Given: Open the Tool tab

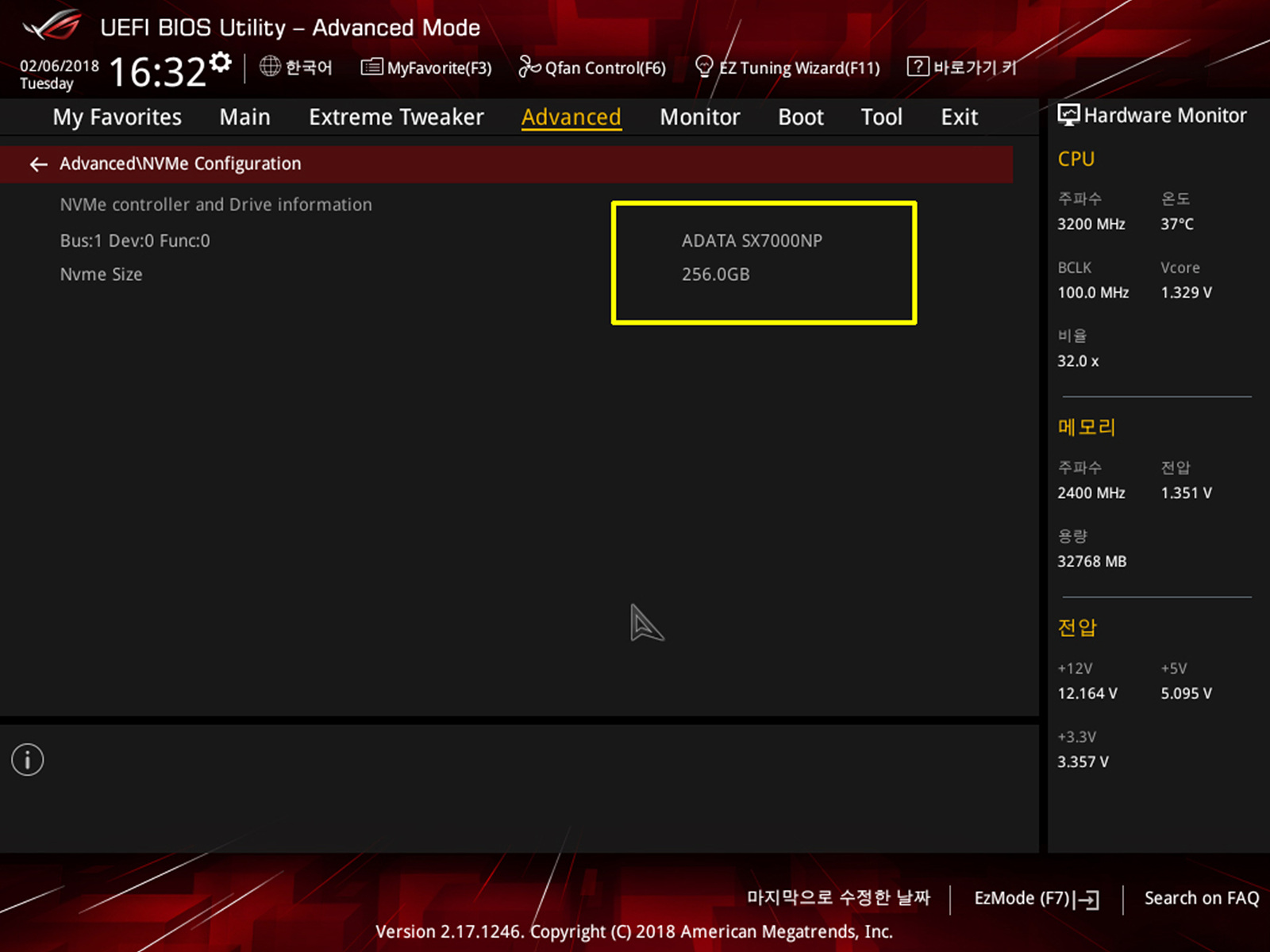Looking at the screenshot, I should pos(881,117).
